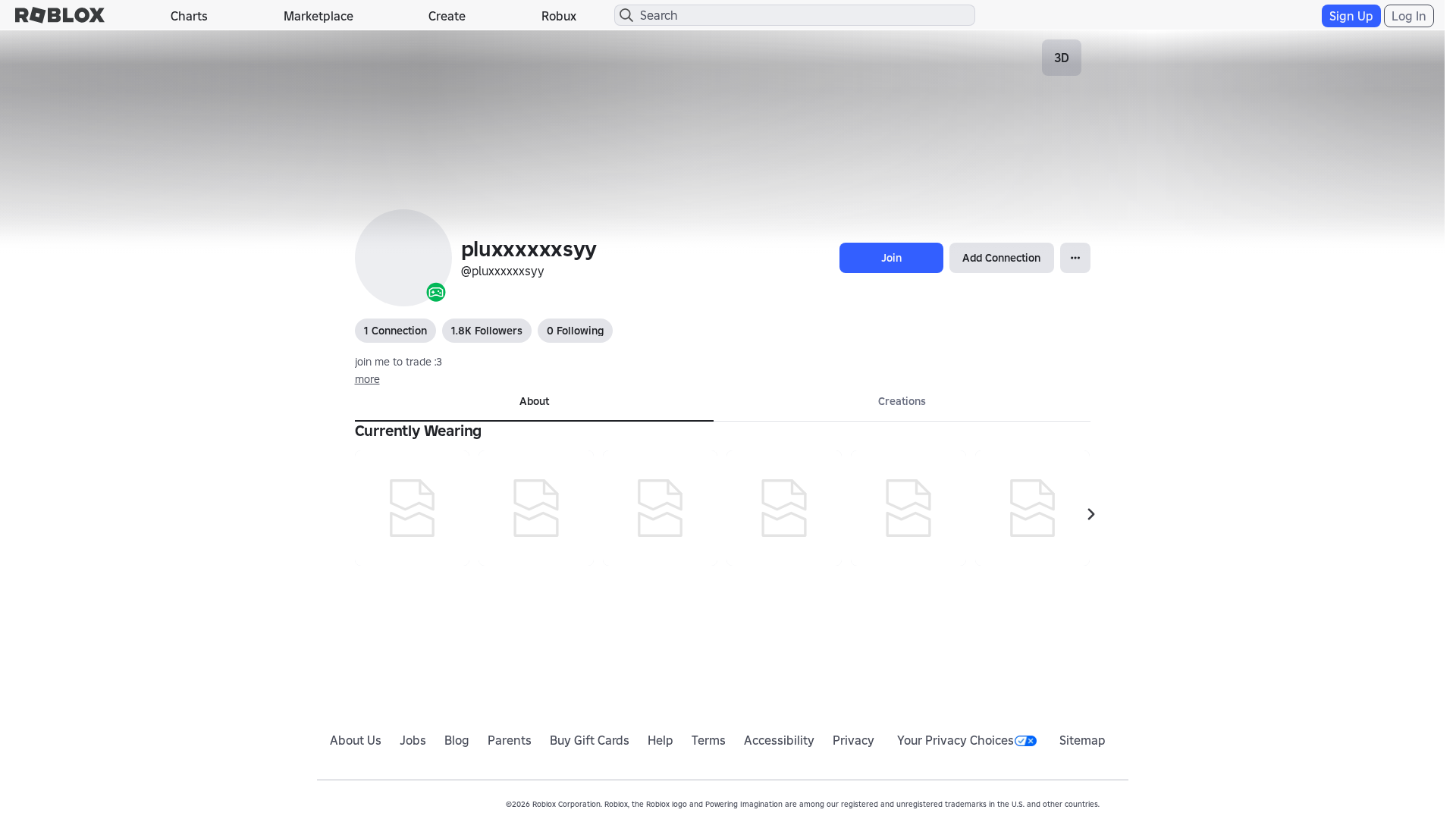
Task: Toggle the 3D avatar view
Action: click(1062, 58)
